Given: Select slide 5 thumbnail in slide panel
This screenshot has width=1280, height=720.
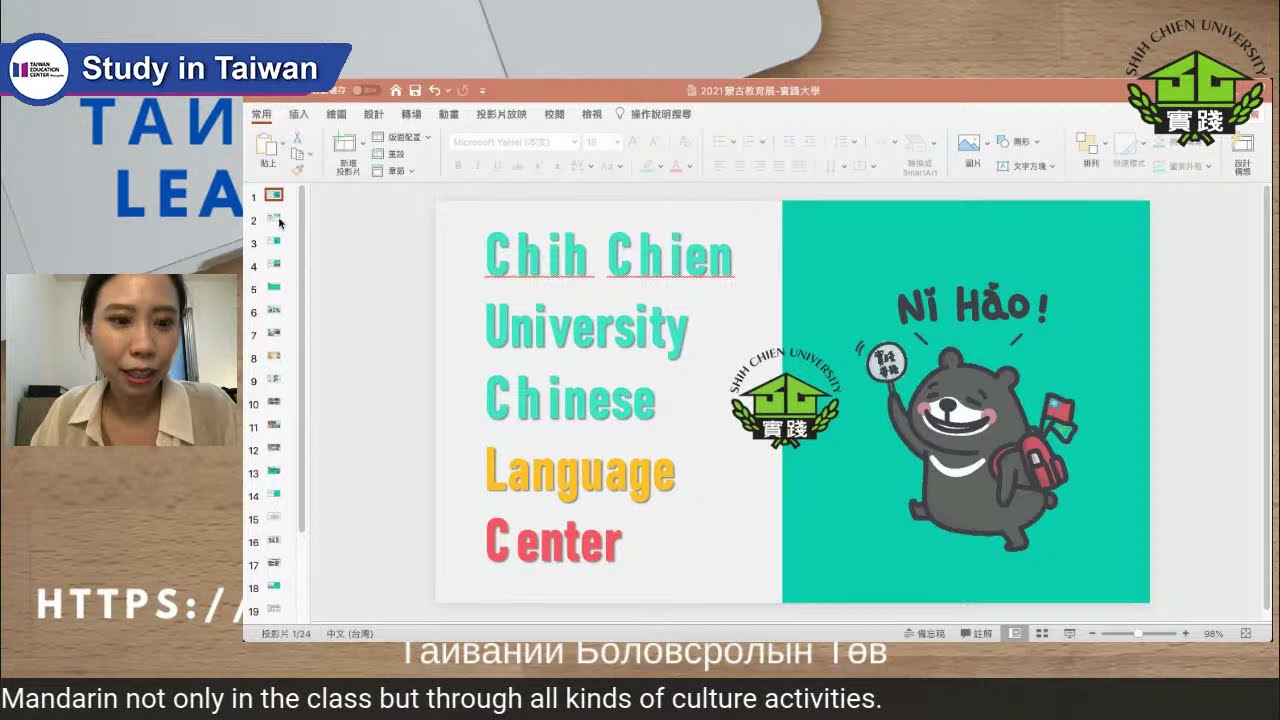Looking at the screenshot, I should coord(273,287).
